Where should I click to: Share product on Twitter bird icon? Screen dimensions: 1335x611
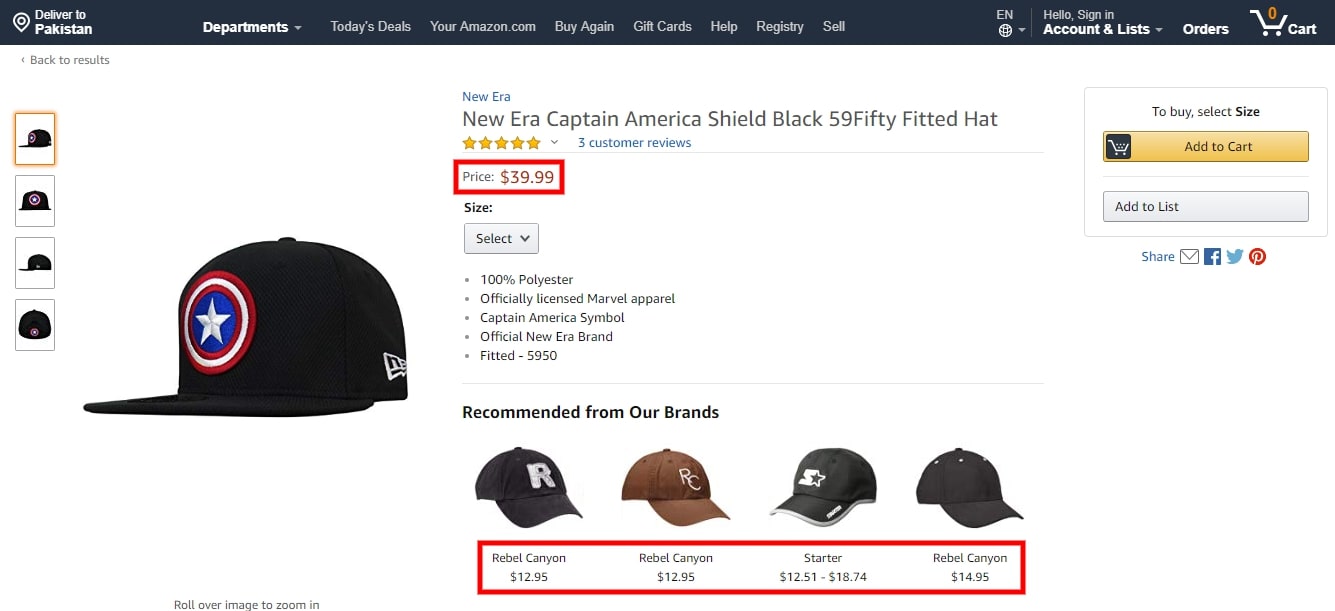(1235, 257)
